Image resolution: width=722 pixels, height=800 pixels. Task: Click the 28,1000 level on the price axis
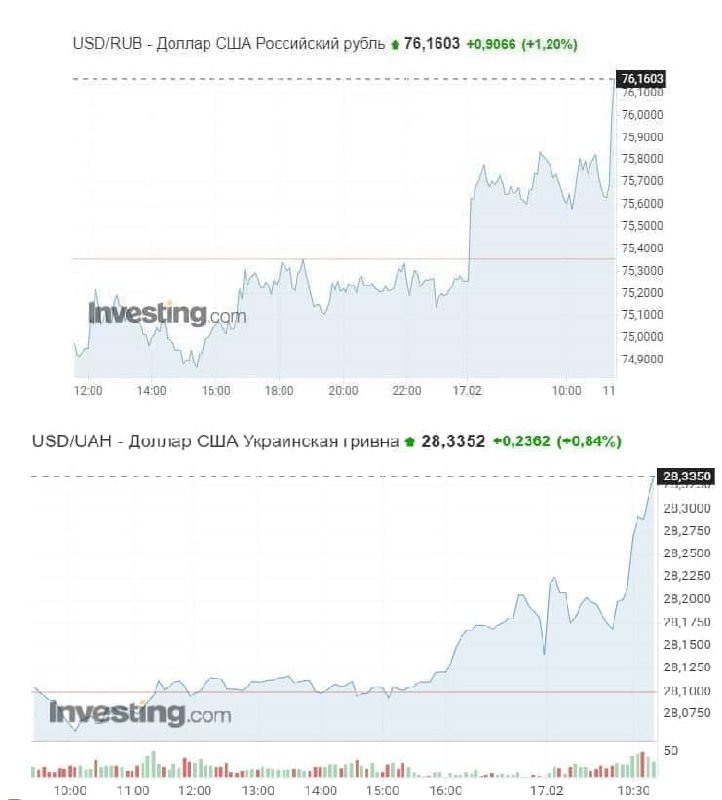click(x=684, y=690)
